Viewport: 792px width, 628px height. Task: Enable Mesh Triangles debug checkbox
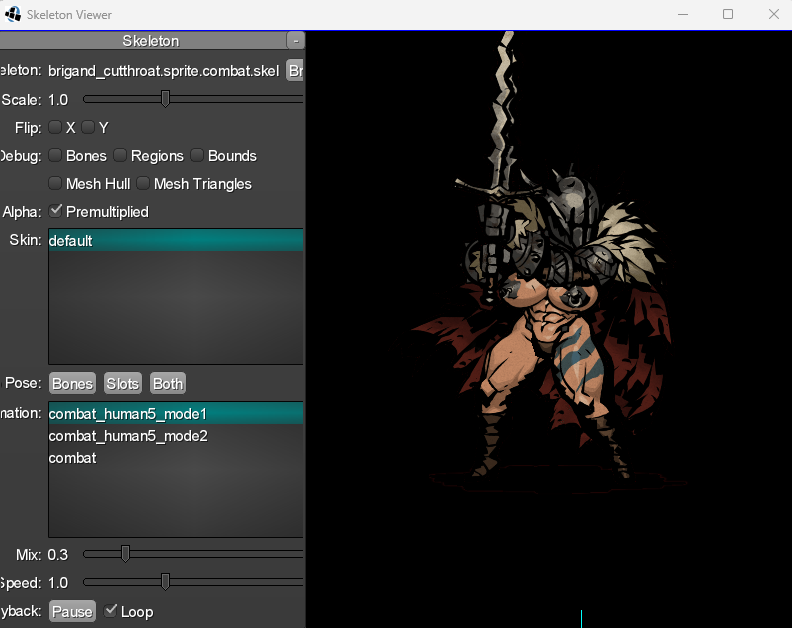coord(143,183)
